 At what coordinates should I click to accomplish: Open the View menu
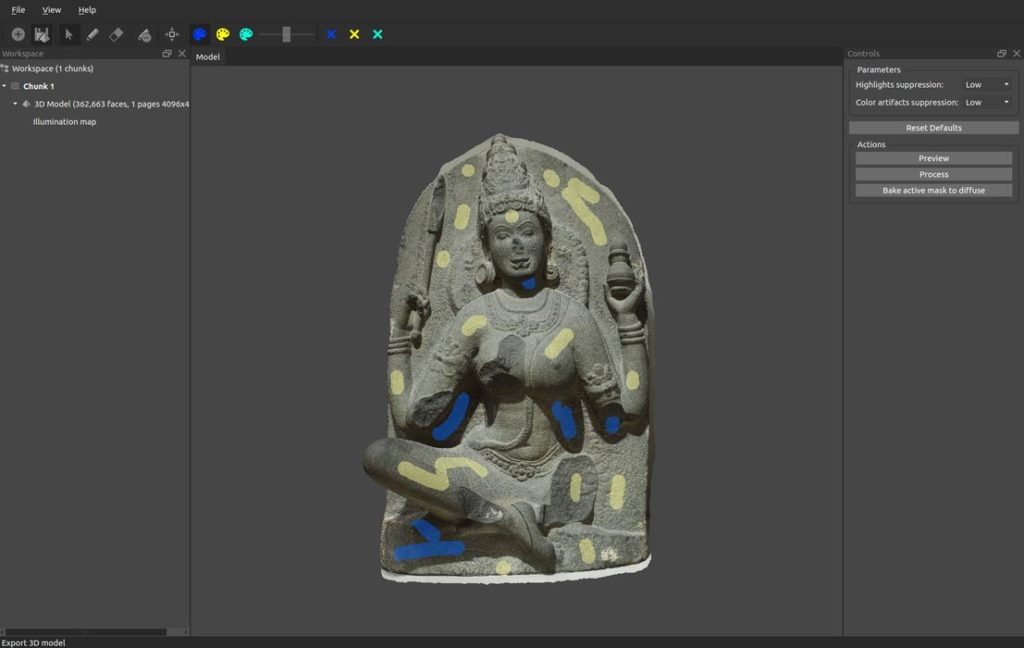[51, 10]
